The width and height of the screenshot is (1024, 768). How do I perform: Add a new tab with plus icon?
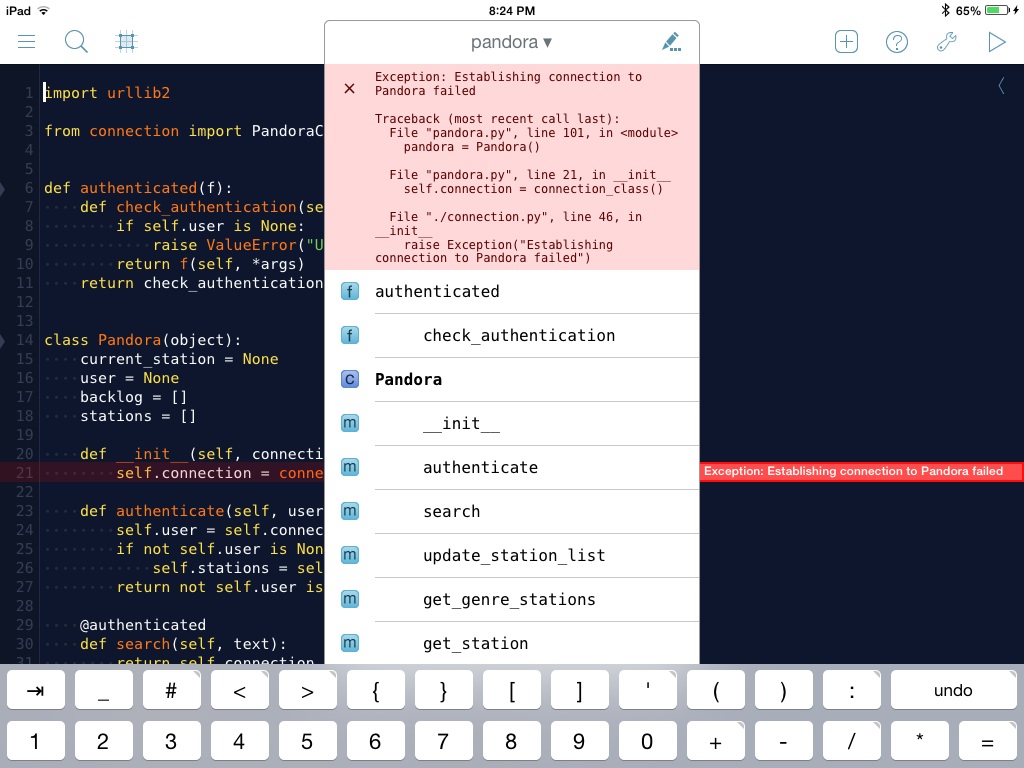click(x=846, y=42)
